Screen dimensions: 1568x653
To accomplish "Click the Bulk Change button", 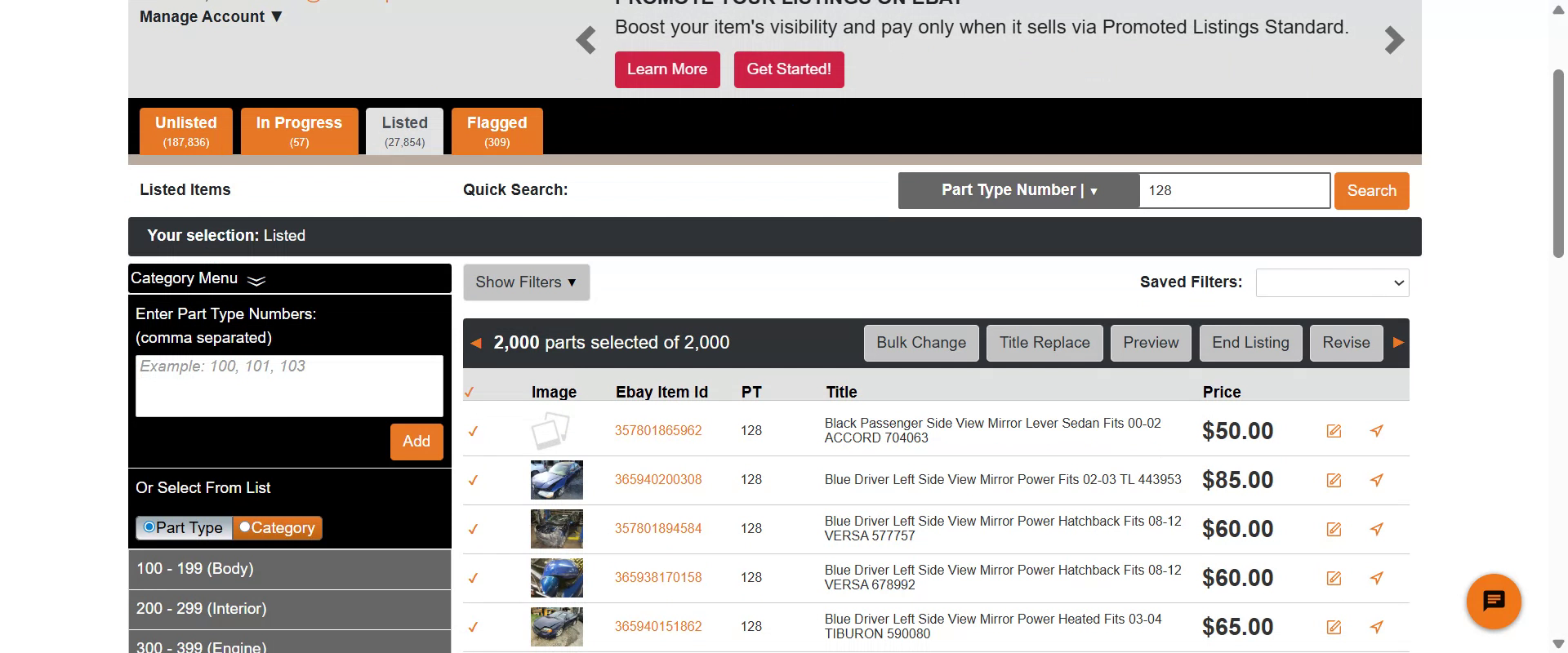I will coord(921,343).
